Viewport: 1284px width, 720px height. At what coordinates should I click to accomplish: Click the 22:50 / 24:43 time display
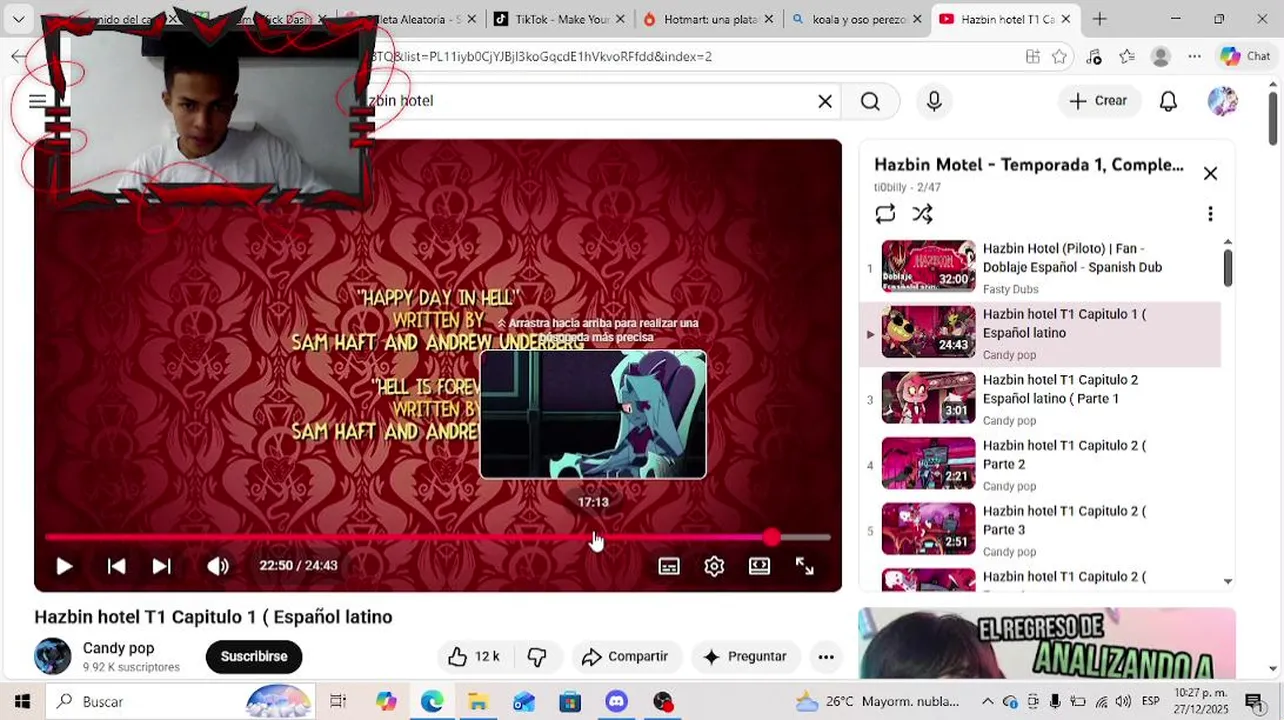(x=298, y=566)
